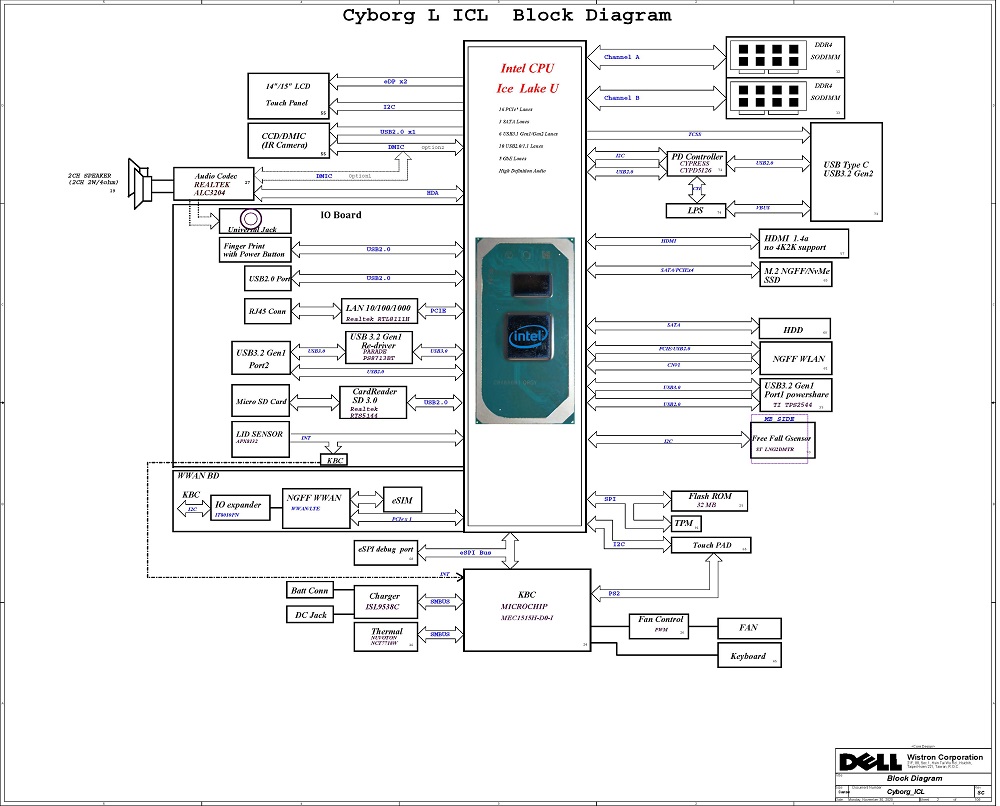Click the 'RJ45 Conn' block
The height and width of the screenshot is (806, 1000).
[268, 311]
